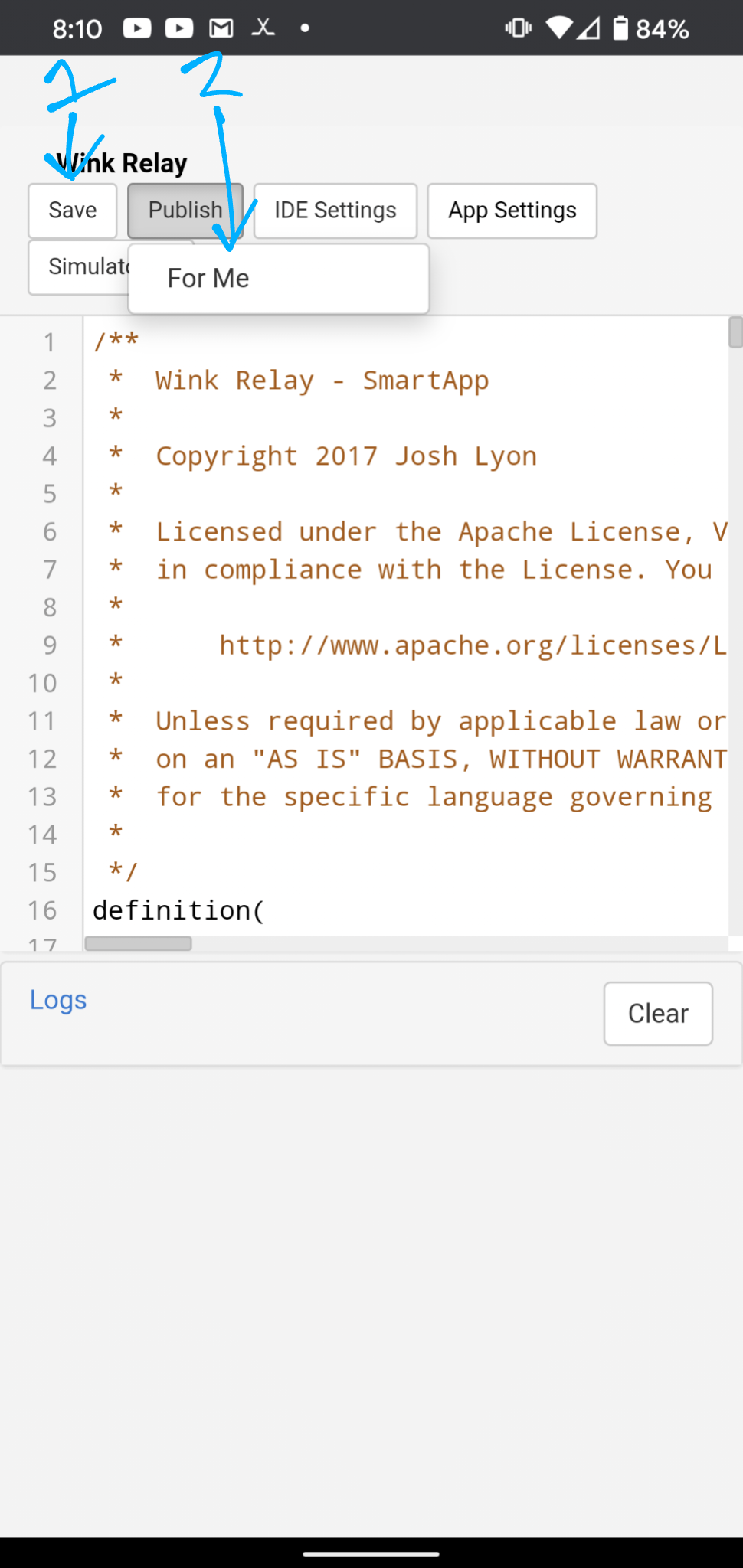The image size is (743, 1568).
Task: Save the SmartApp code
Action: (73, 211)
